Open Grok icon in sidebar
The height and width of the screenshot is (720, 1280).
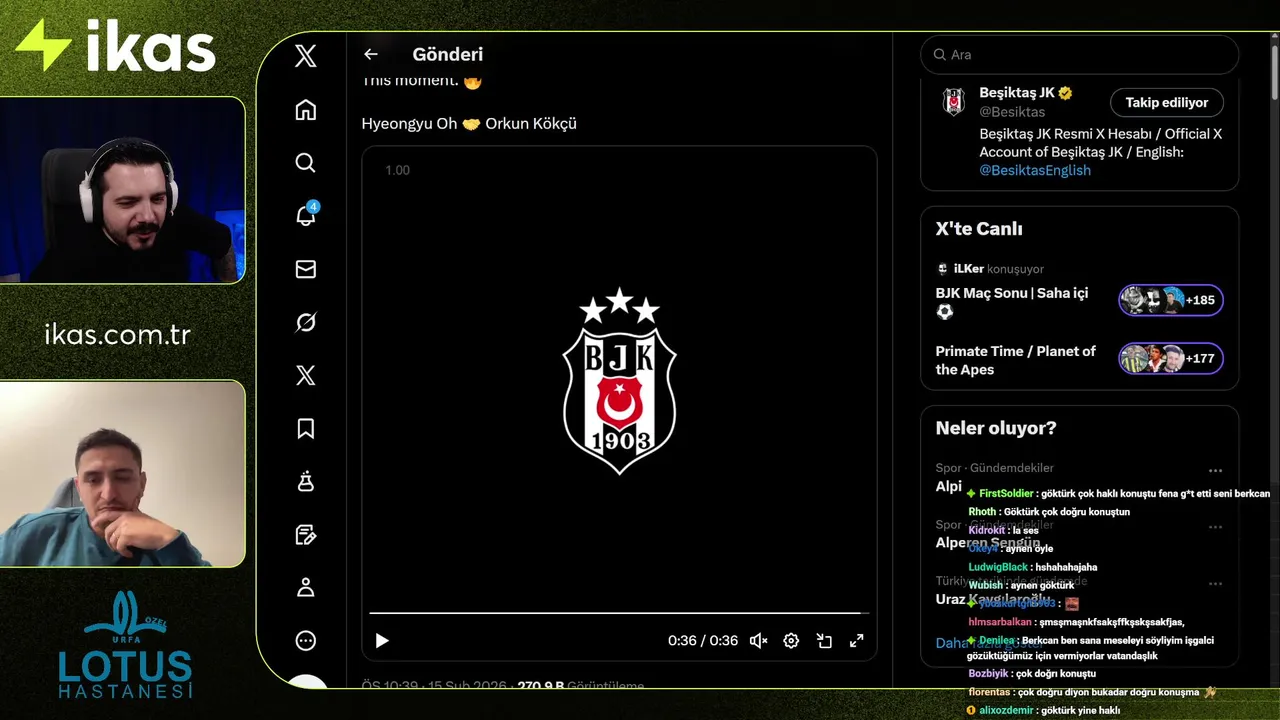(306, 322)
